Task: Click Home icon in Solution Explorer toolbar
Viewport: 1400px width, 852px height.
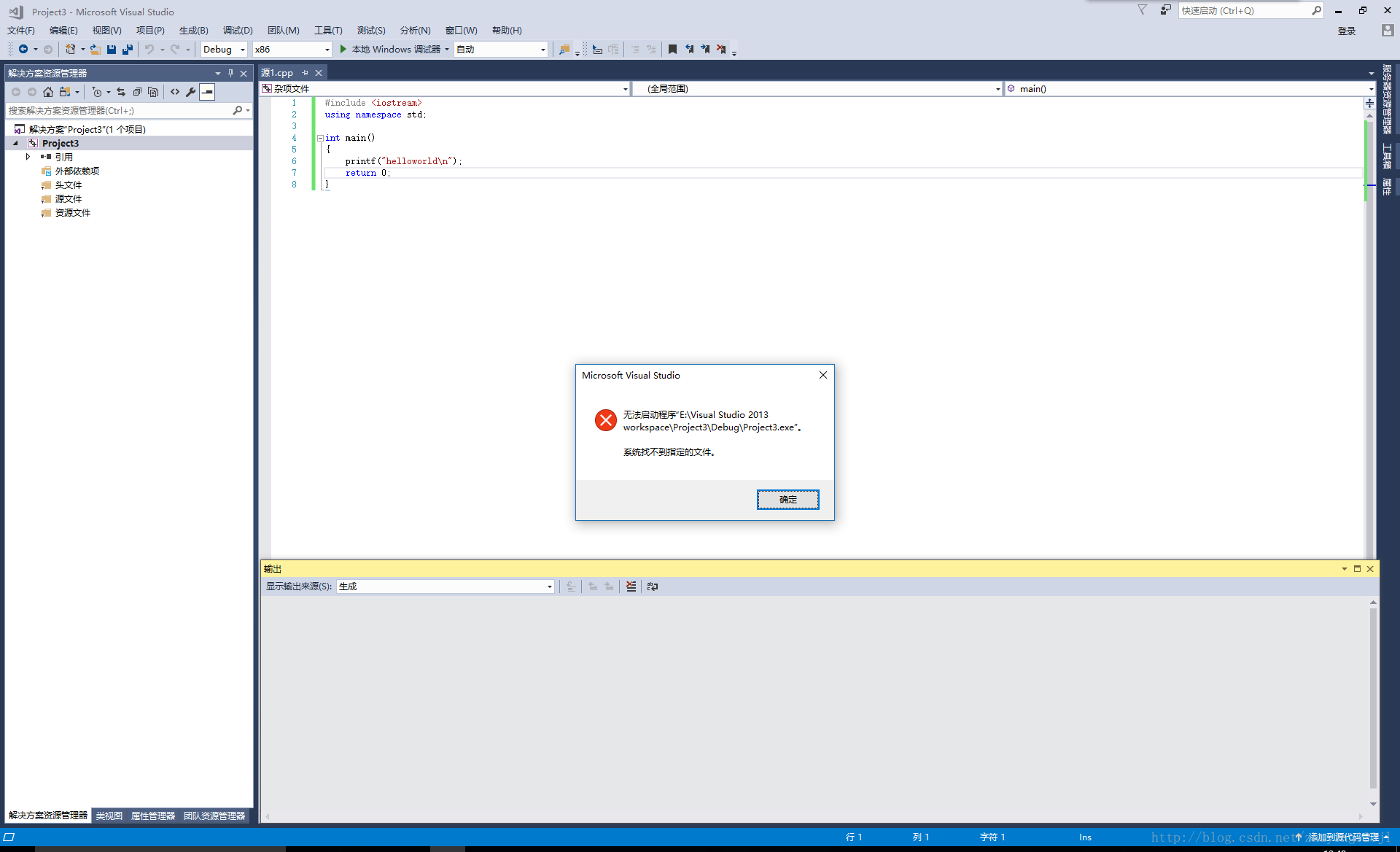Action: pos(48,92)
